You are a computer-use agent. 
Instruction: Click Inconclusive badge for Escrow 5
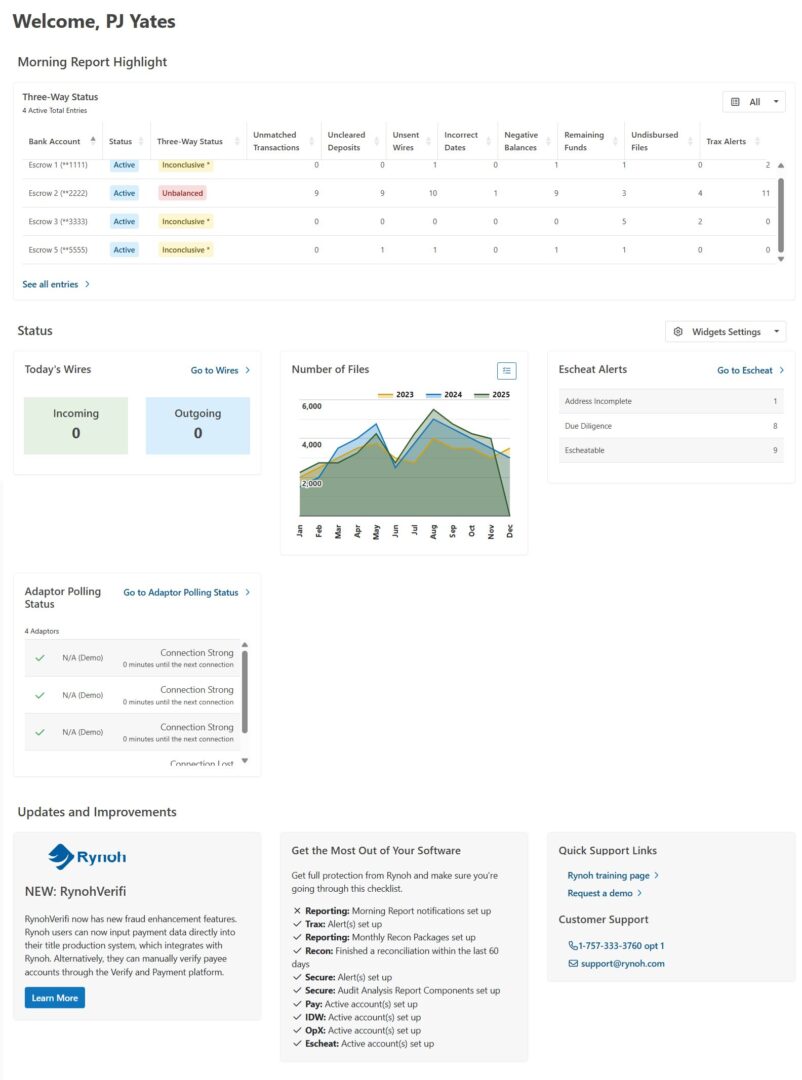[x=185, y=250]
